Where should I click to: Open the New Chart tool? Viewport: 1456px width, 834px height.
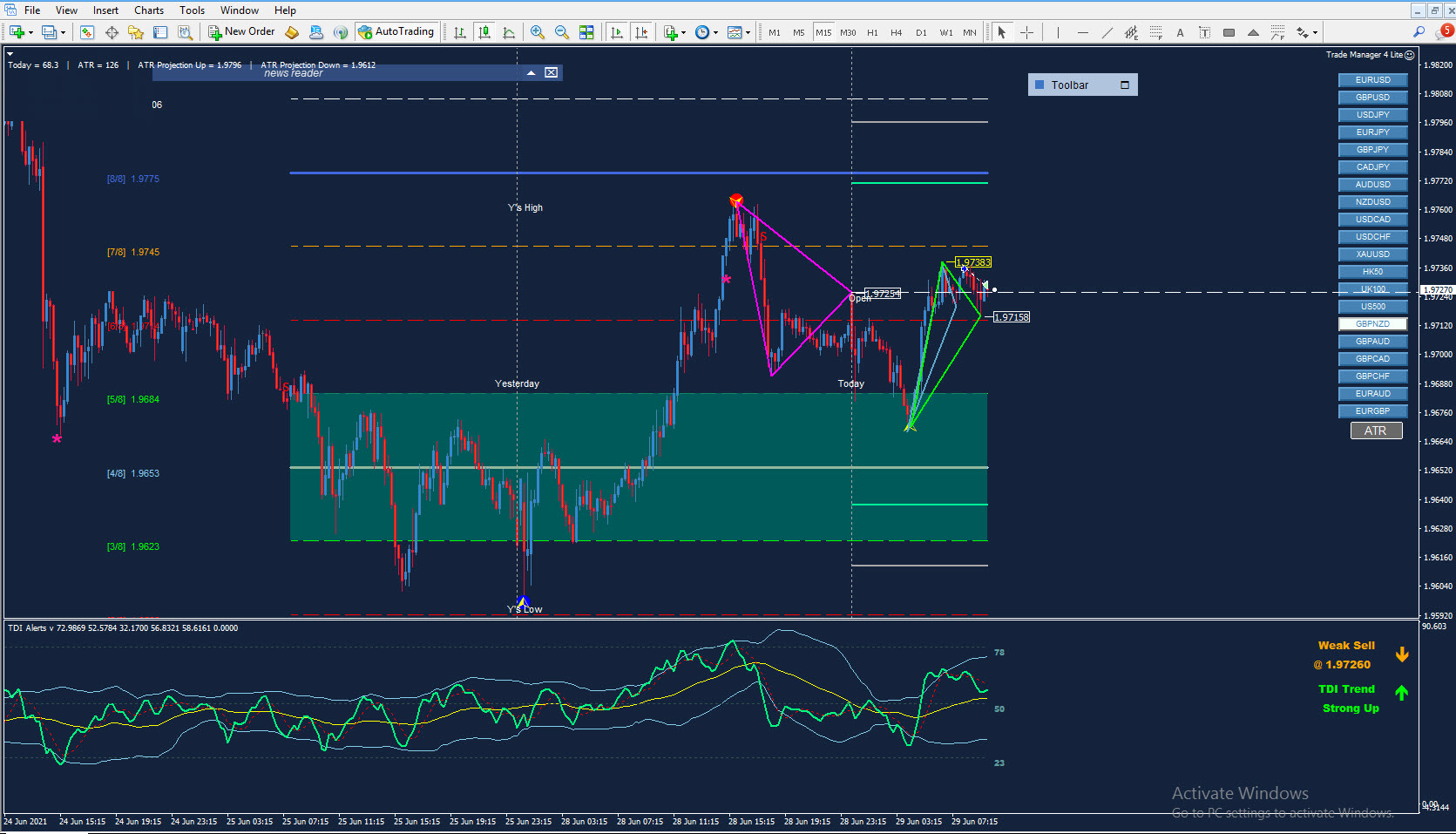(17, 32)
